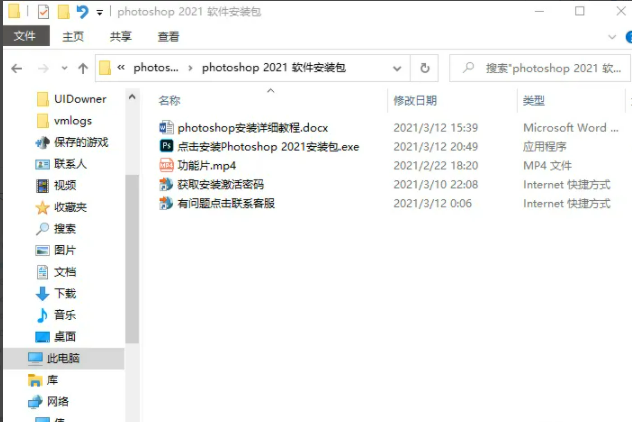Image resolution: width=632 pixels, height=422 pixels.
Task: Open 下载 in the sidebar
Action: point(65,293)
